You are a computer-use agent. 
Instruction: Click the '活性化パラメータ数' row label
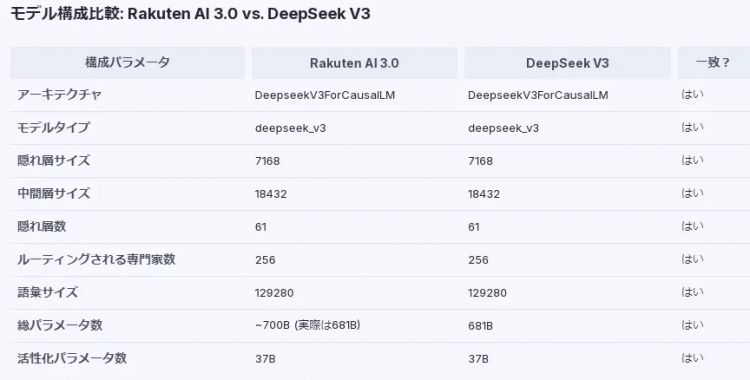(72, 359)
